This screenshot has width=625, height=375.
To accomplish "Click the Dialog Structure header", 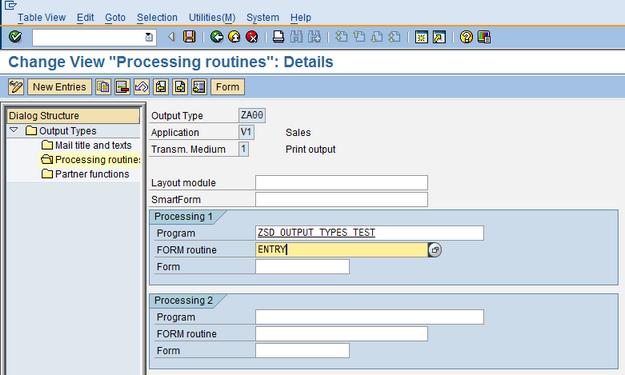I will pyautogui.click(x=73, y=116).
